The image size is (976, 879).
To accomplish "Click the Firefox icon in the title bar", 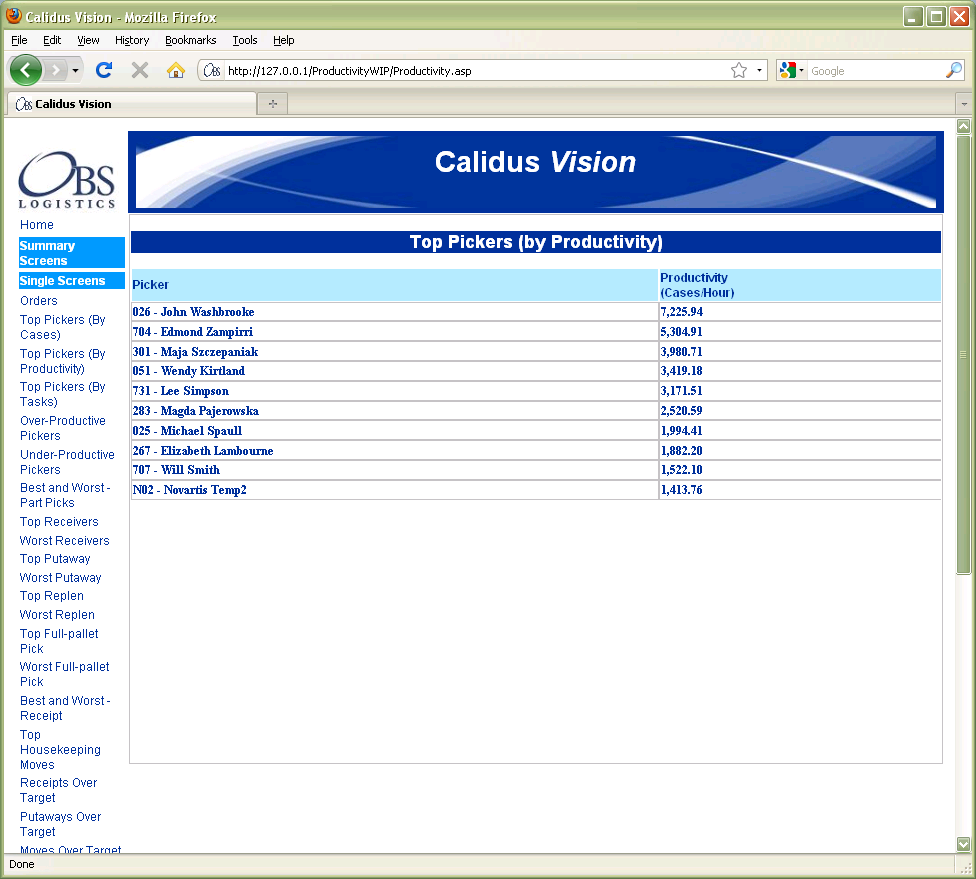I will [x=14, y=16].
